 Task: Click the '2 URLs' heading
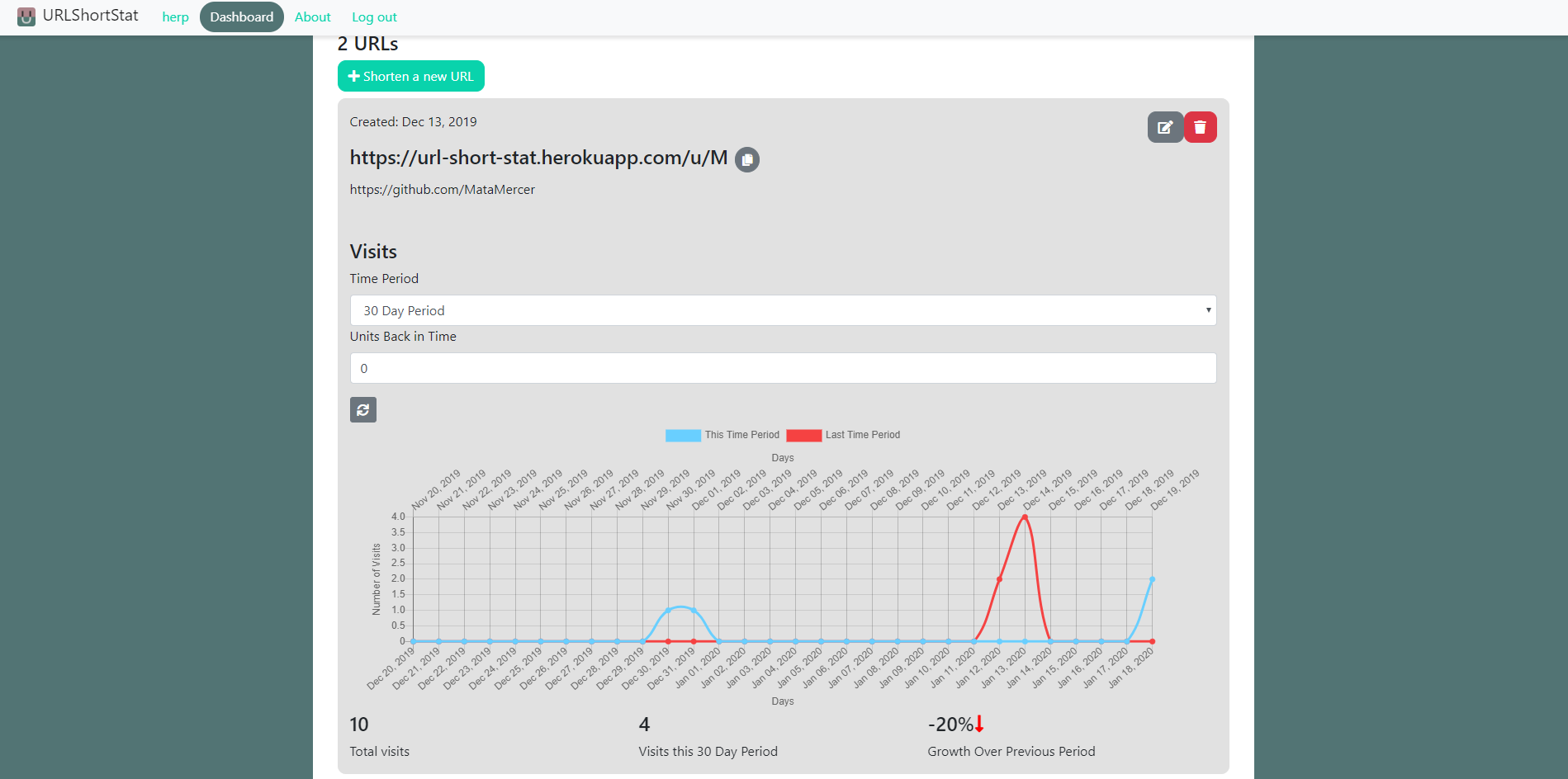tap(368, 45)
